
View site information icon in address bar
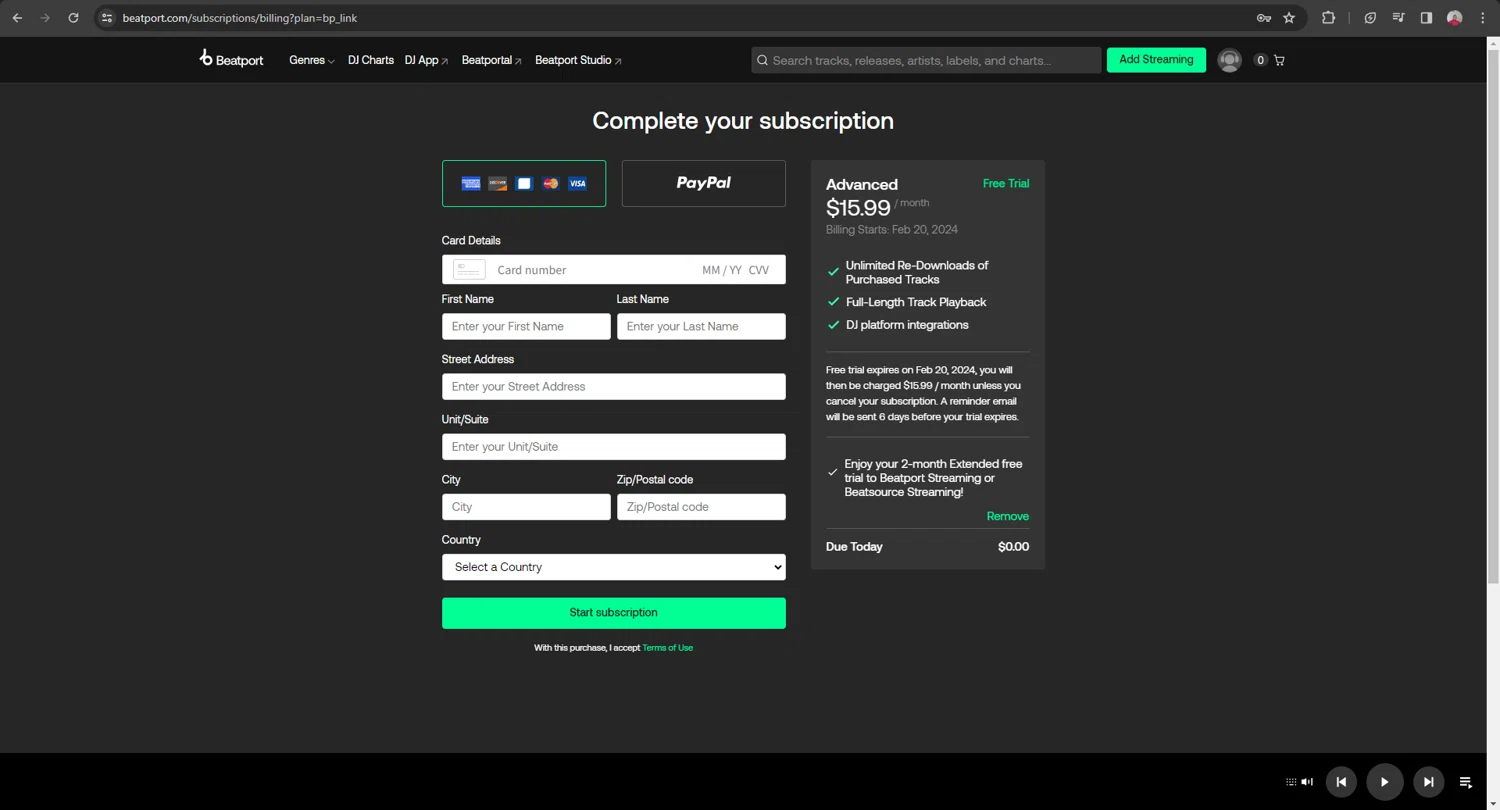click(107, 18)
